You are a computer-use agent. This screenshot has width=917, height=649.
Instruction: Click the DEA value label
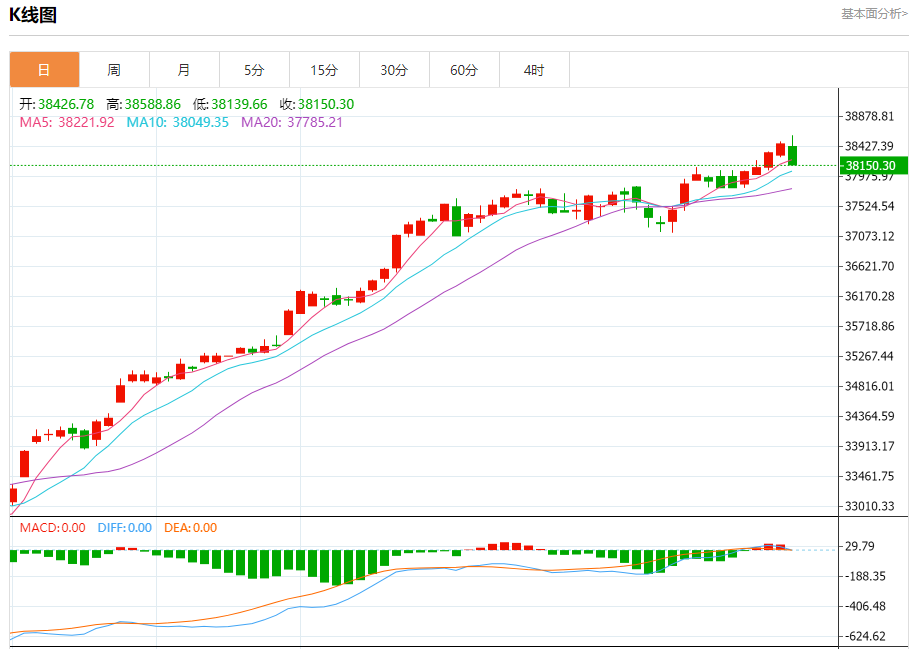pos(191,528)
